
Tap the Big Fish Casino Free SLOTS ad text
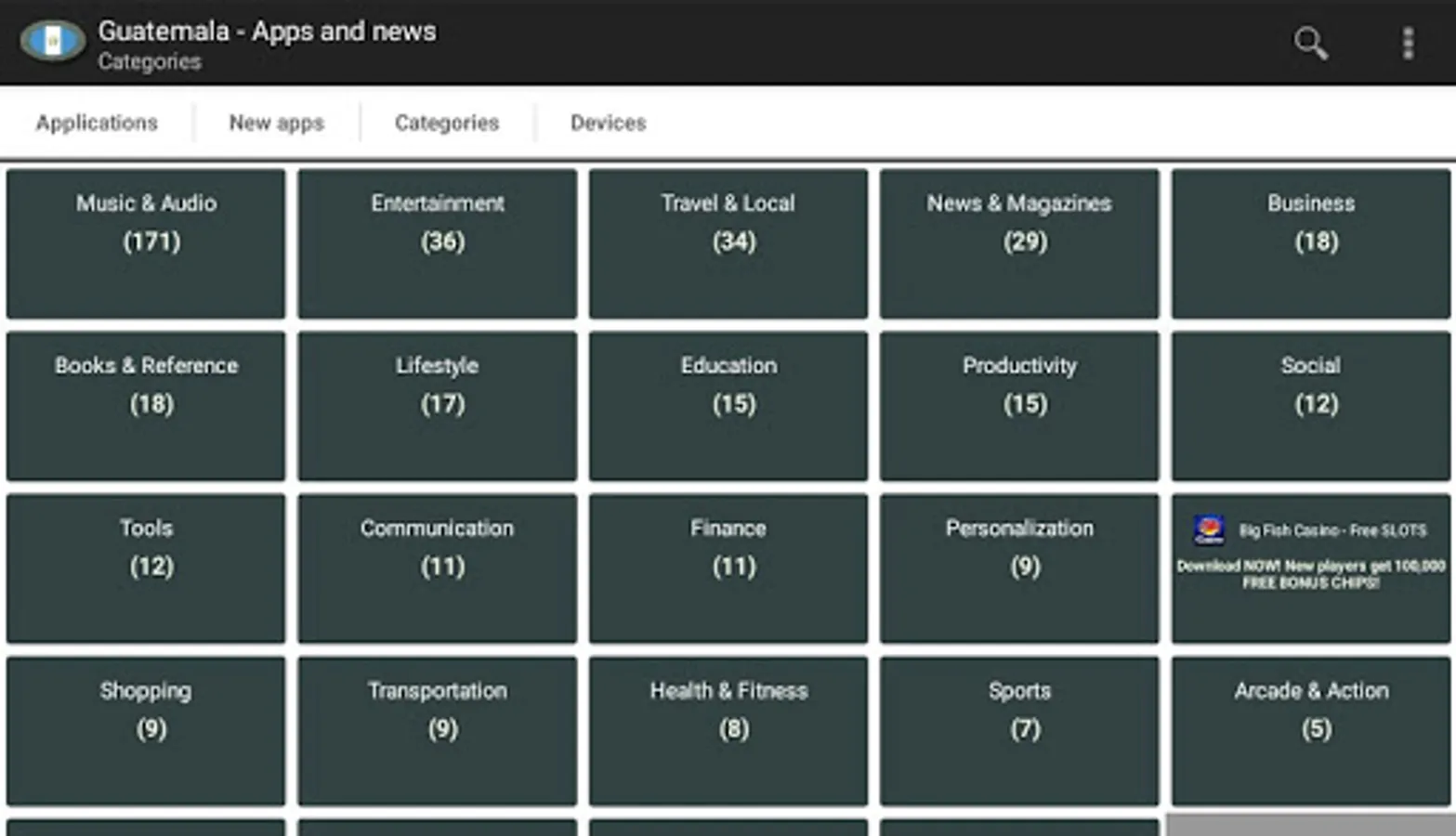pyautogui.click(x=1332, y=530)
